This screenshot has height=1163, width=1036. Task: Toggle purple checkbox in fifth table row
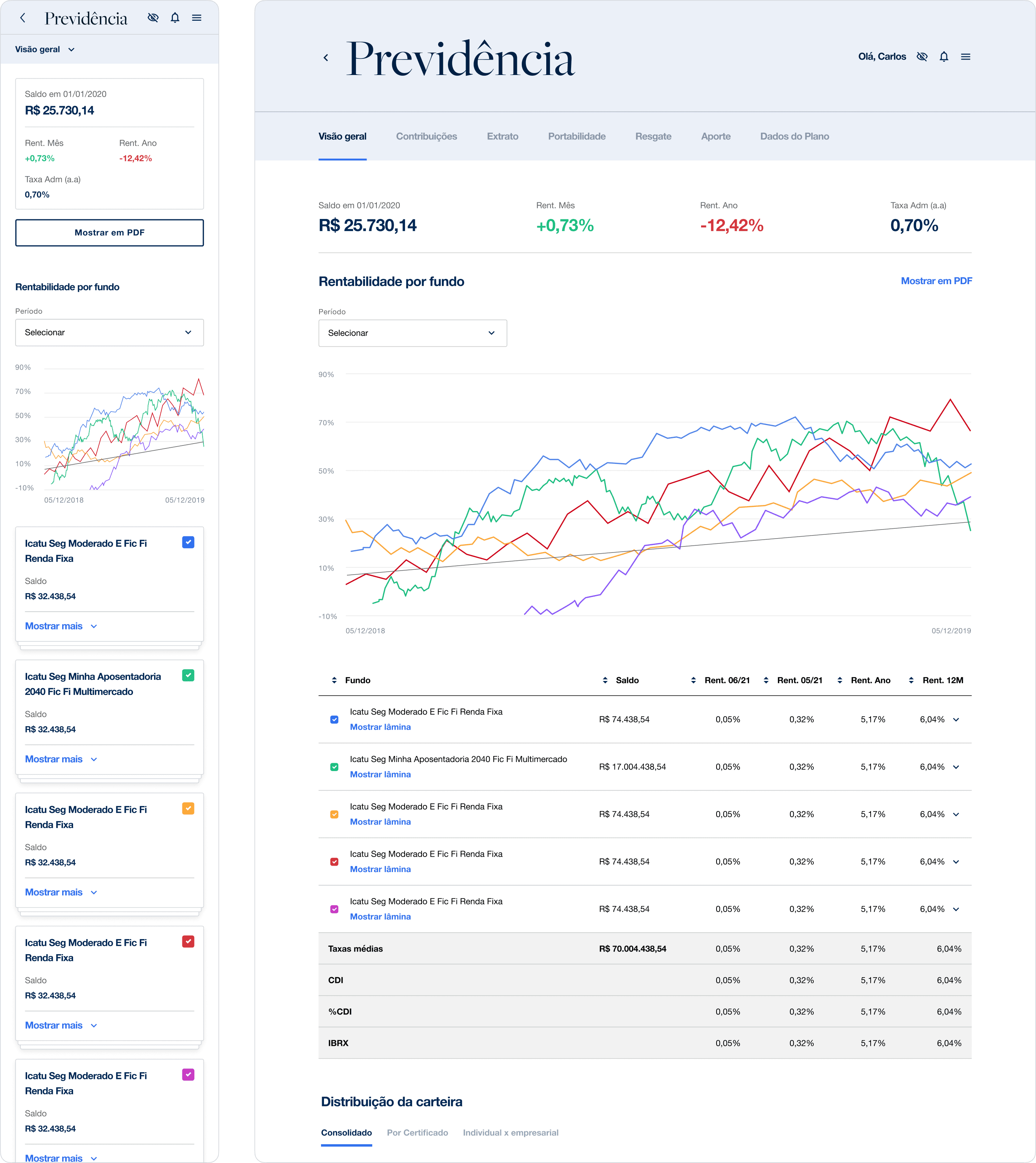point(335,909)
